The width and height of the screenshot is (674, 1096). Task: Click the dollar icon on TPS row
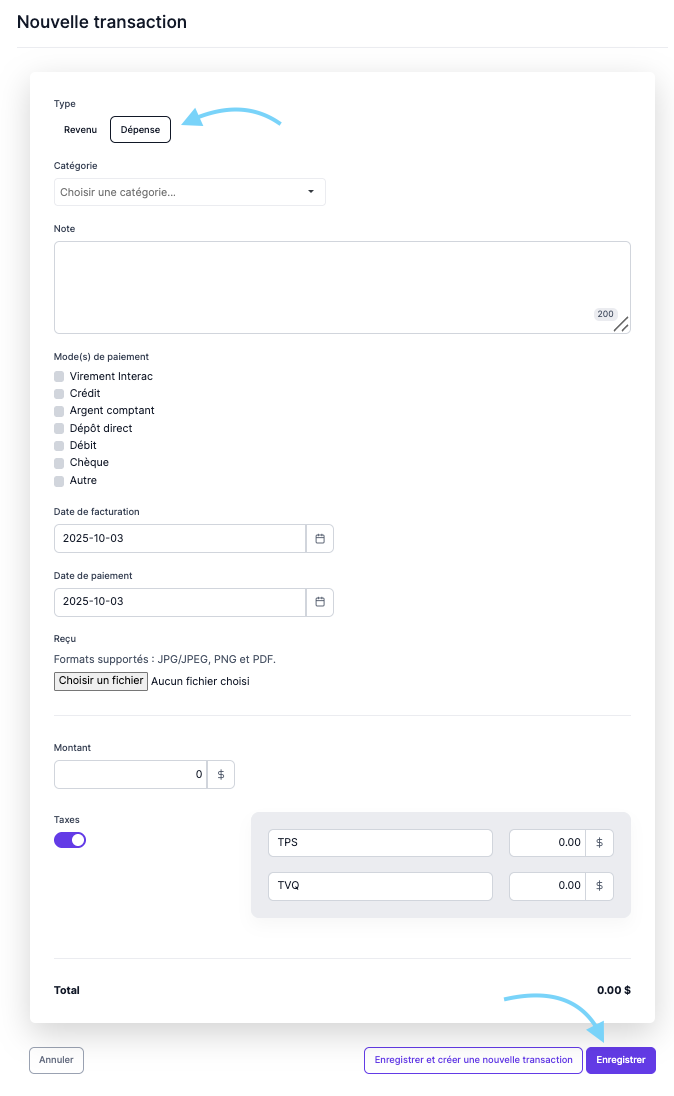599,843
